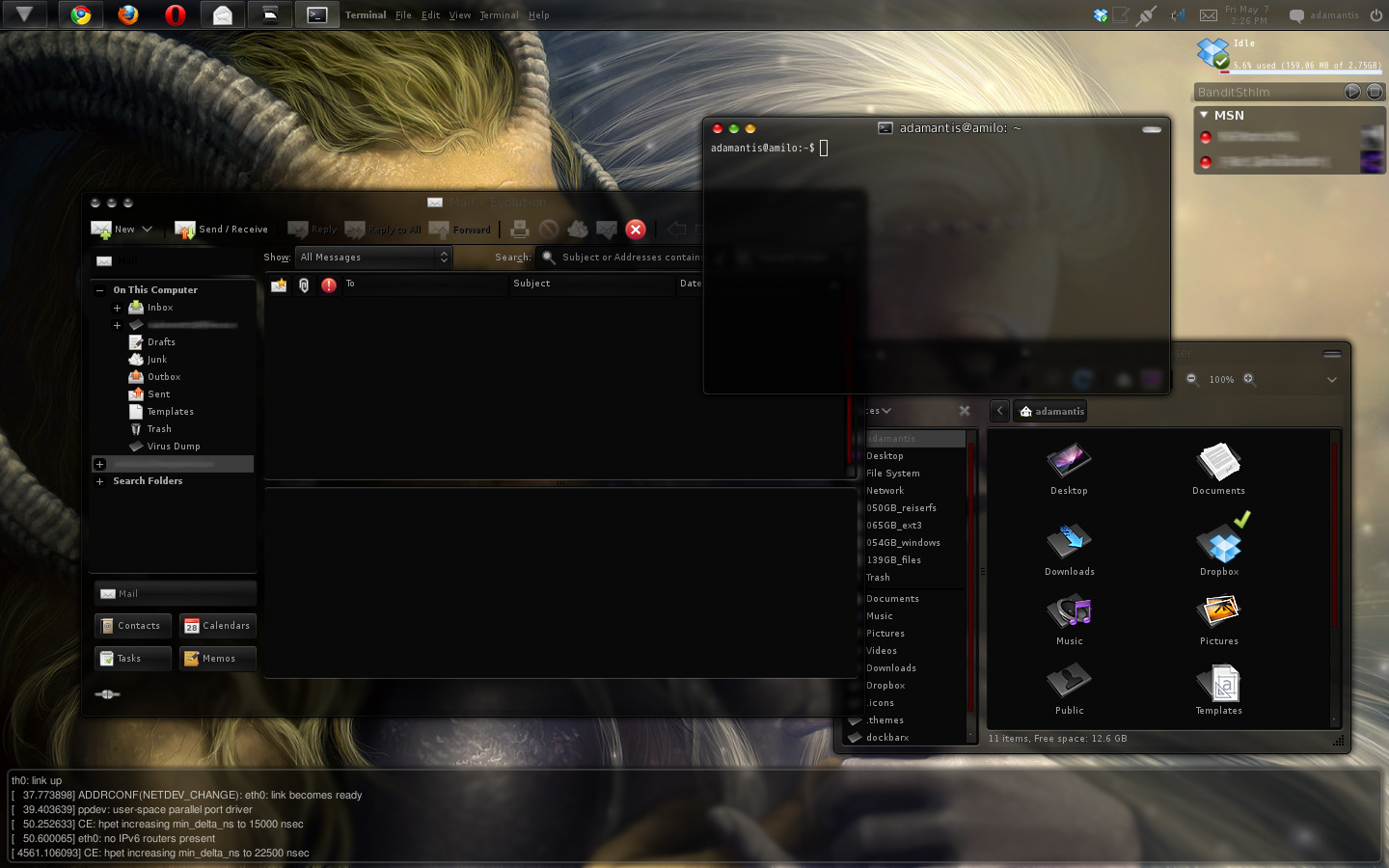Click the Forward button in Evolution

tap(460, 230)
